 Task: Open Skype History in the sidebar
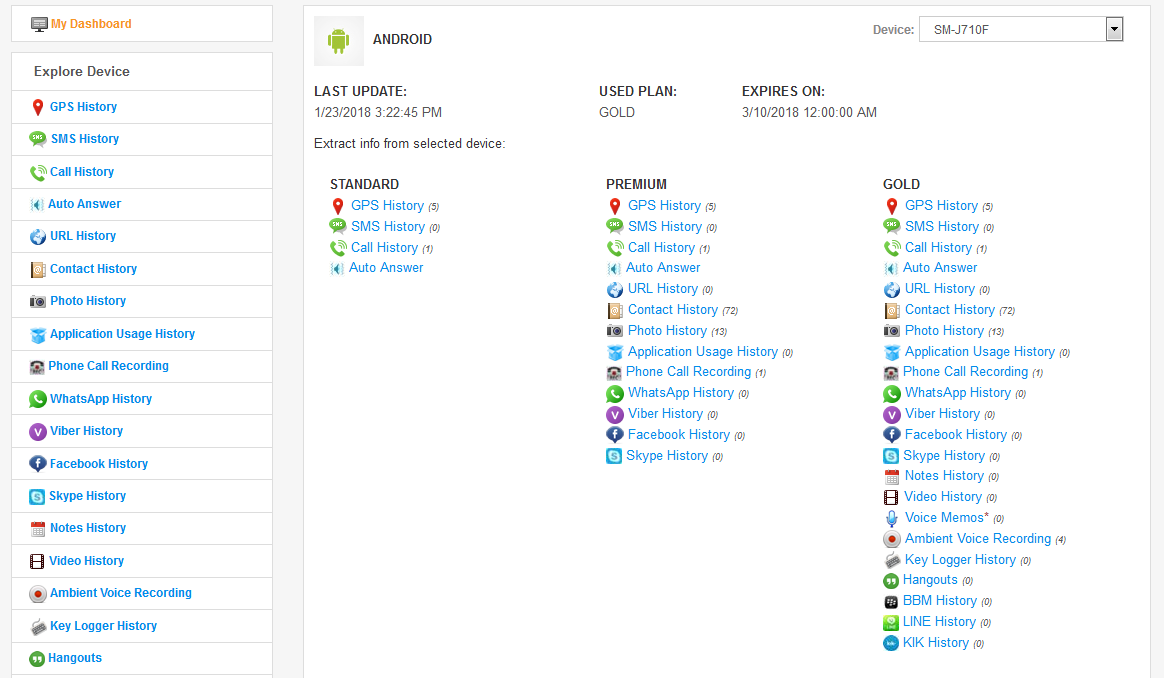tap(88, 496)
